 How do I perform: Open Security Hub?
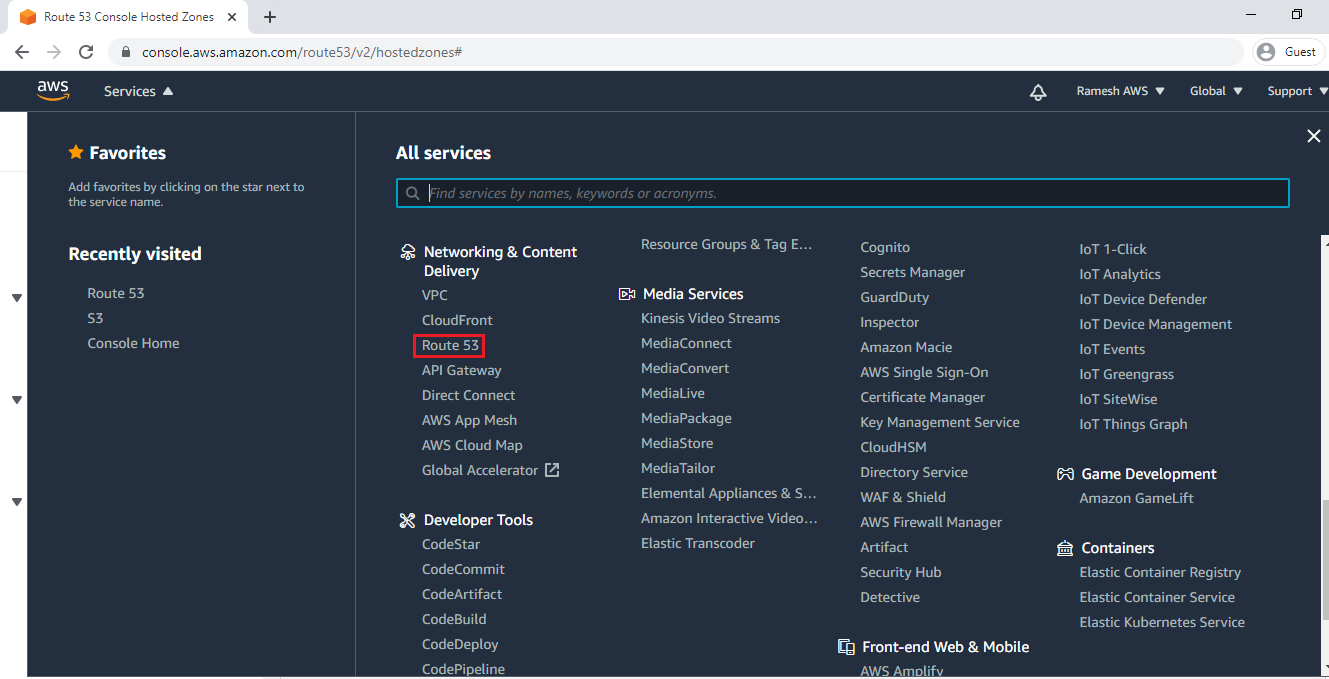click(x=901, y=572)
